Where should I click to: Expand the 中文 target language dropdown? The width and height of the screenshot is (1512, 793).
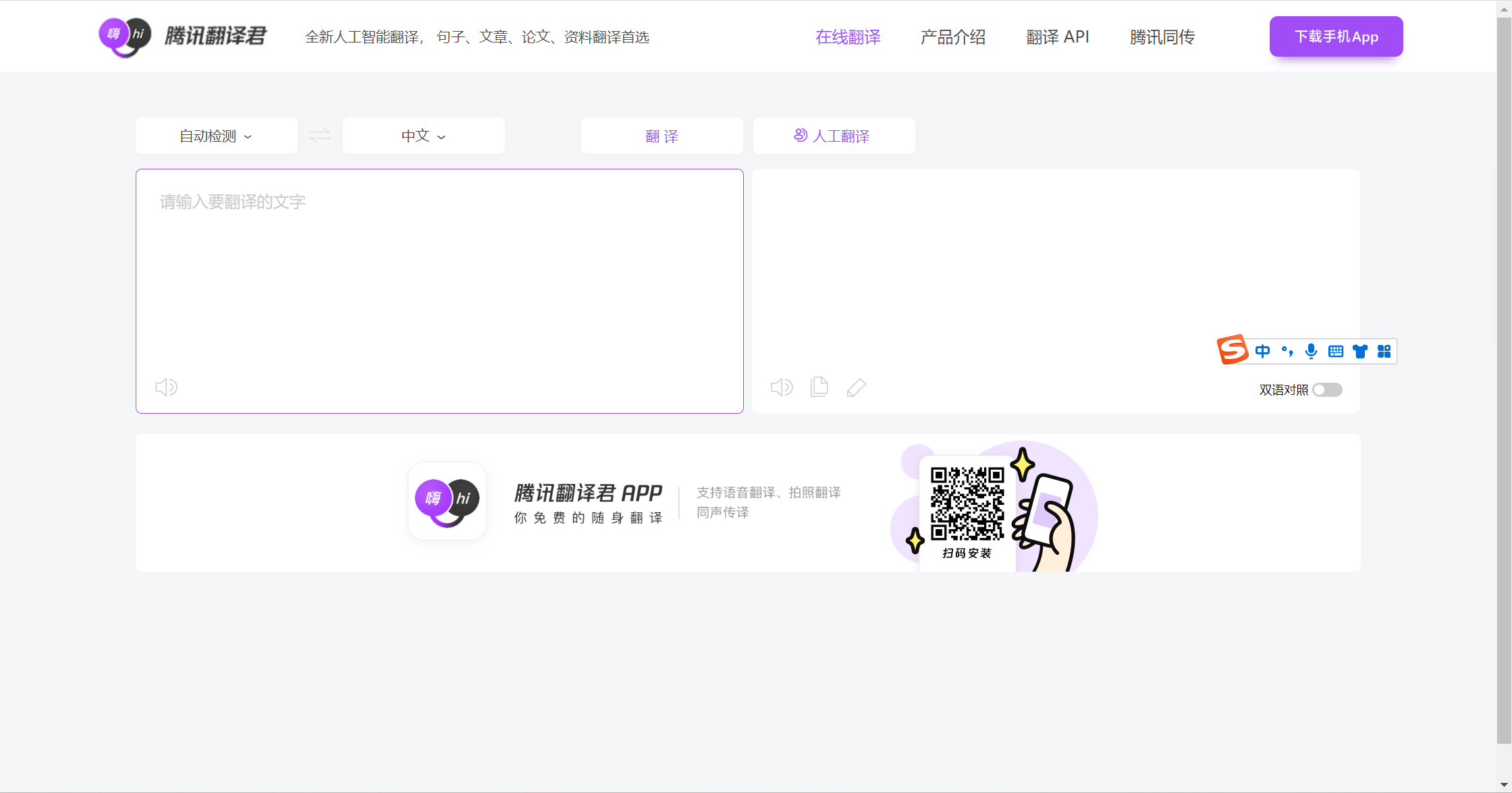click(423, 135)
